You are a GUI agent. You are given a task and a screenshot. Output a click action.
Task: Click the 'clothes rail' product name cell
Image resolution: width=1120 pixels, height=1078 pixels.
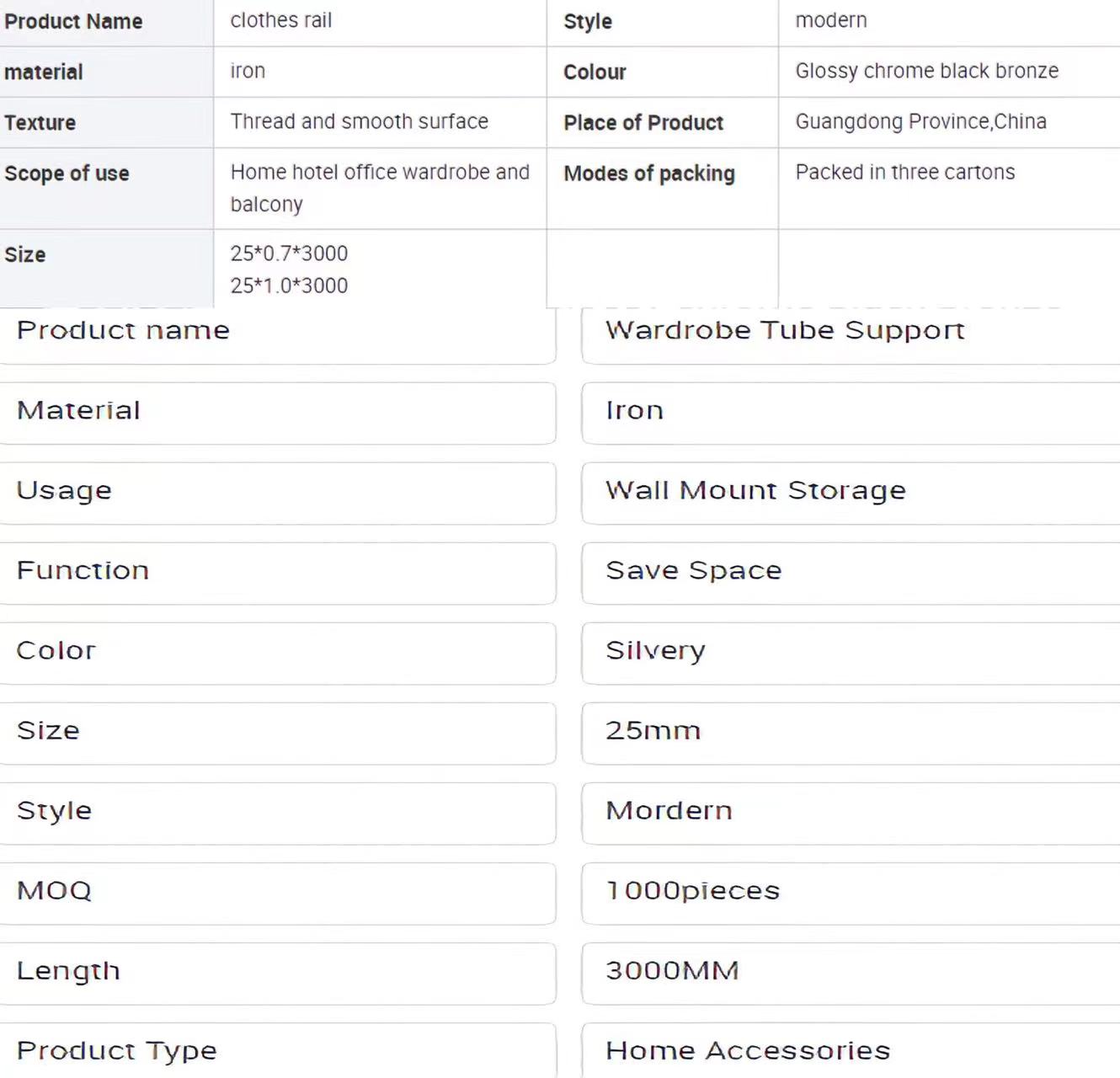(x=281, y=21)
